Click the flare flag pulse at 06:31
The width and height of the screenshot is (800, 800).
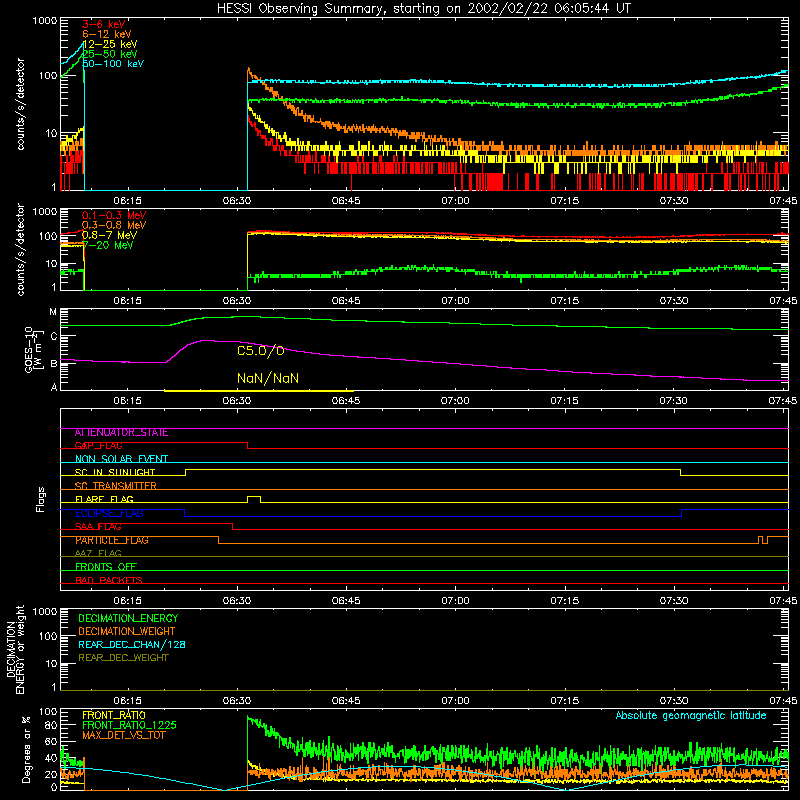tap(254, 498)
